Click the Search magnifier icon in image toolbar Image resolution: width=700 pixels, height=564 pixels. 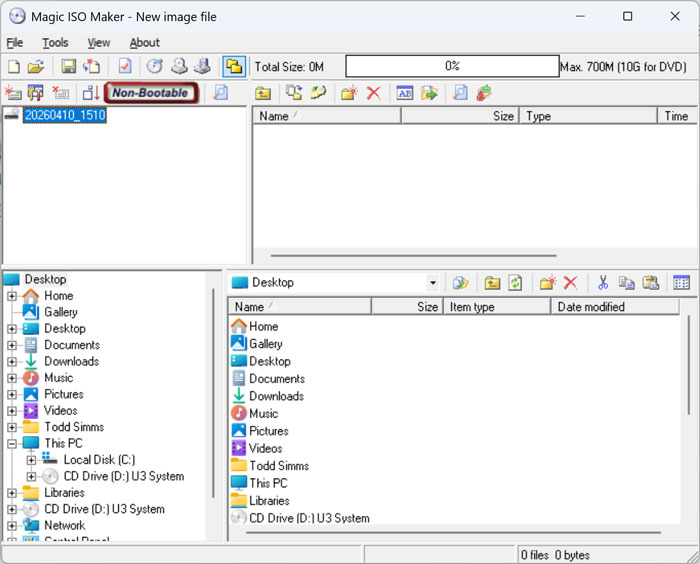point(460,93)
